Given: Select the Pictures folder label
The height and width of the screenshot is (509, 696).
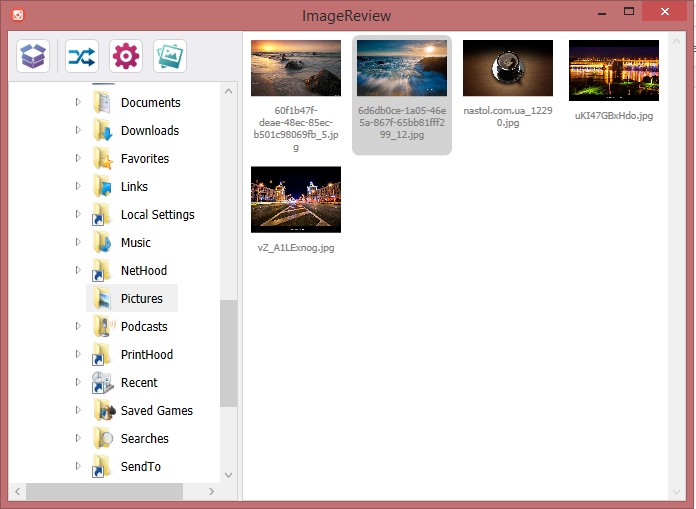Looking at the screenshot, I should (x=142, y=298).
